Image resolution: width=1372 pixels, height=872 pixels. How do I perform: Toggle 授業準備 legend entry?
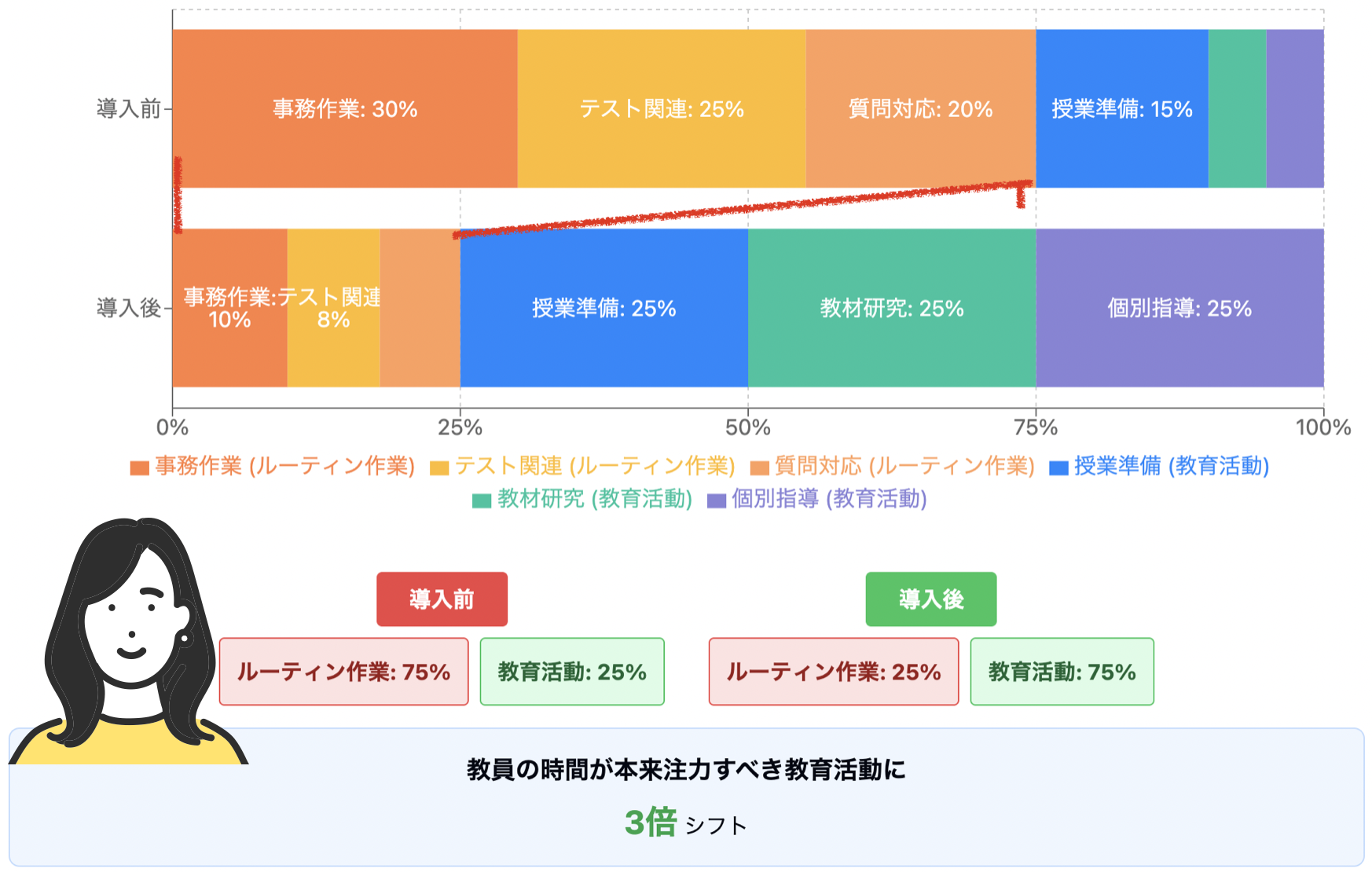pyautogui.click(x=1159, y=467)
